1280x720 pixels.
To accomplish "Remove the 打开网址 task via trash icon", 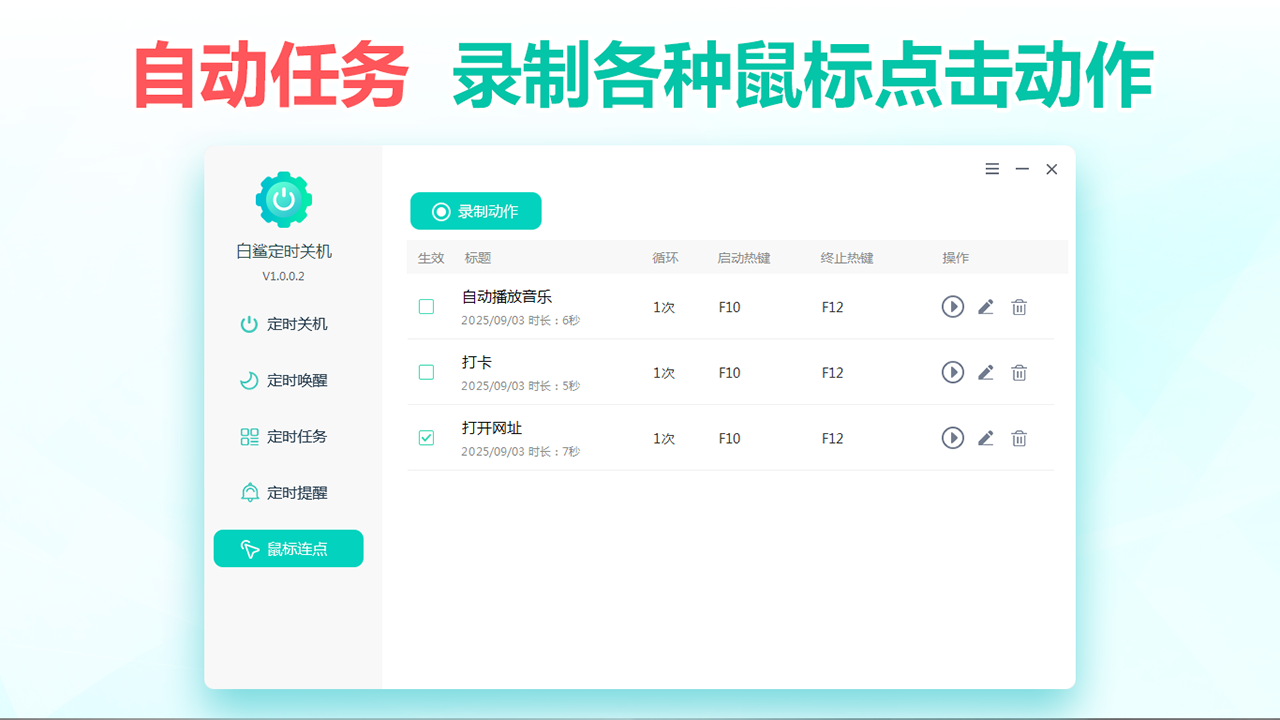I will [x=1018, y=438].
